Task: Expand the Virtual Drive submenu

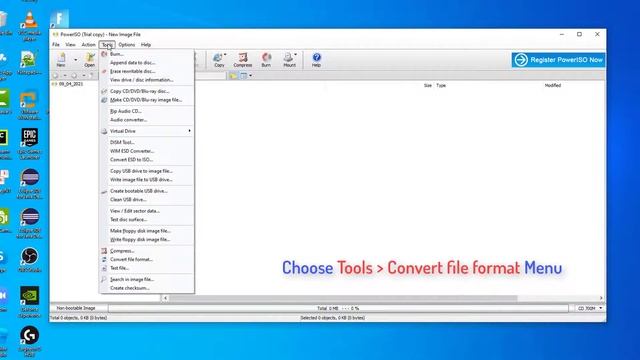Action: click(x=147, y=131)
